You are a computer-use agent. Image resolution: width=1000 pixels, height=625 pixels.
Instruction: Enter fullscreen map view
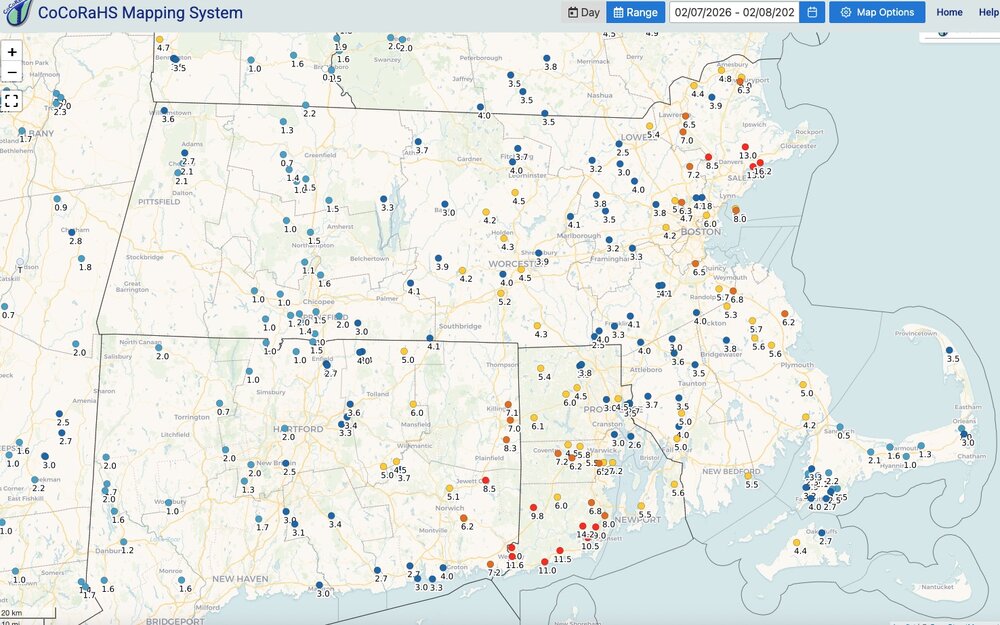(12, 100)
